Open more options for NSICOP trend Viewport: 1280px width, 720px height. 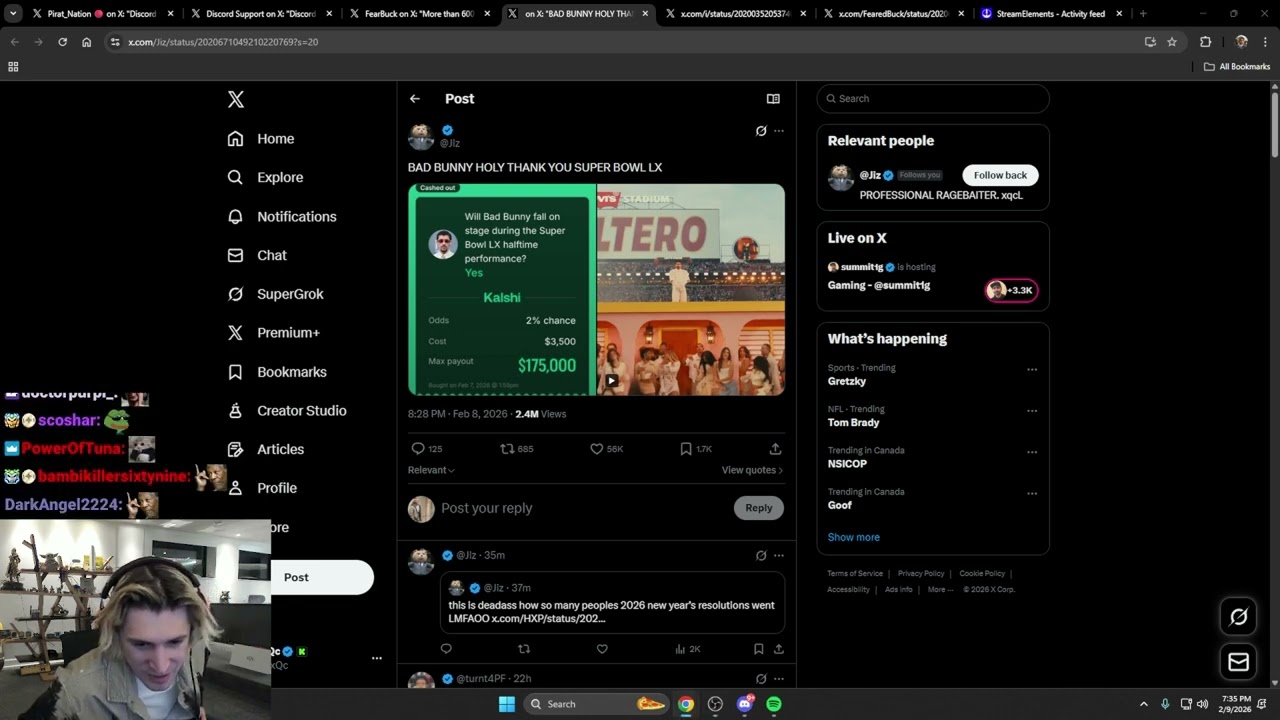point(1032,452)
